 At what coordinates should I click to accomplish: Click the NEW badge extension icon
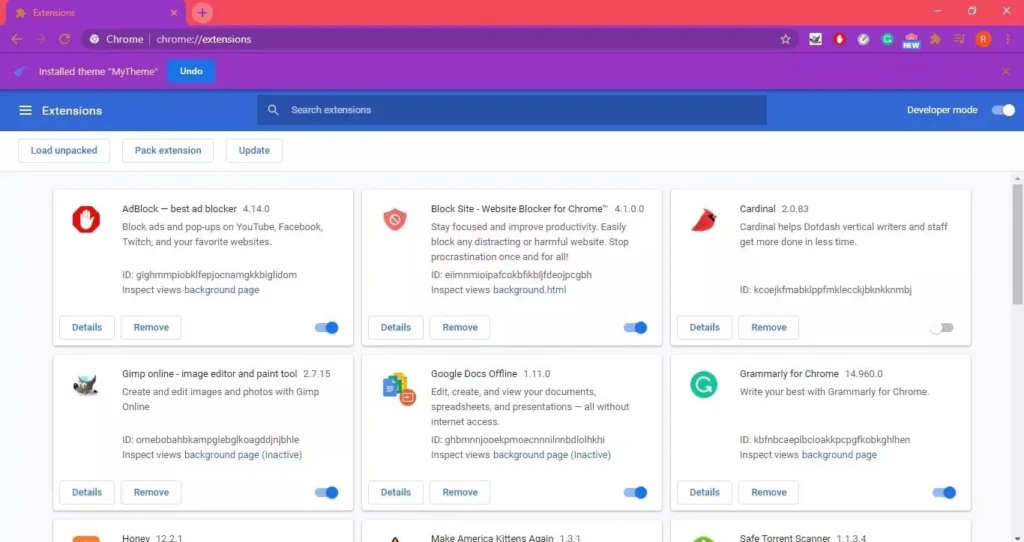(x=911, y=40)
